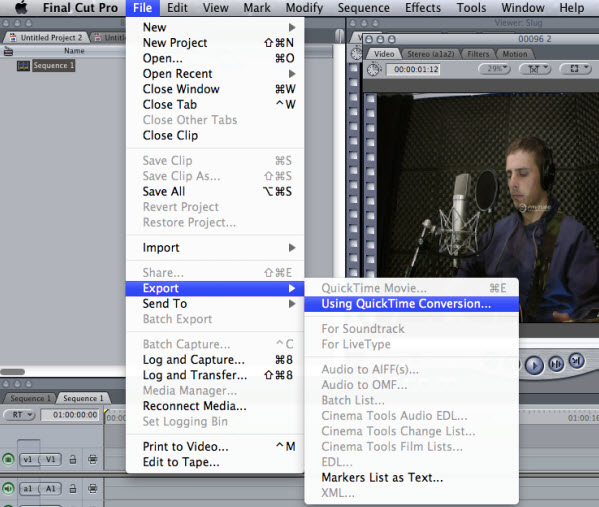Choose Close Tab
Screen dimensions: 599x507
tap(215, 104)
